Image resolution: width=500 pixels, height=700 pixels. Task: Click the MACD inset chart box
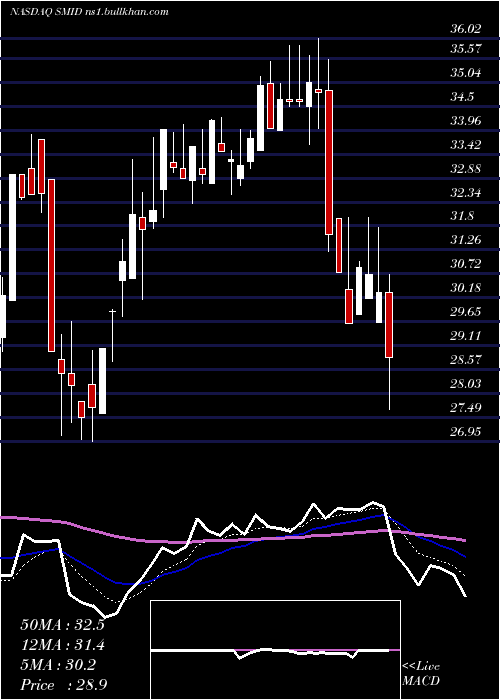click(x=275, y=650)
